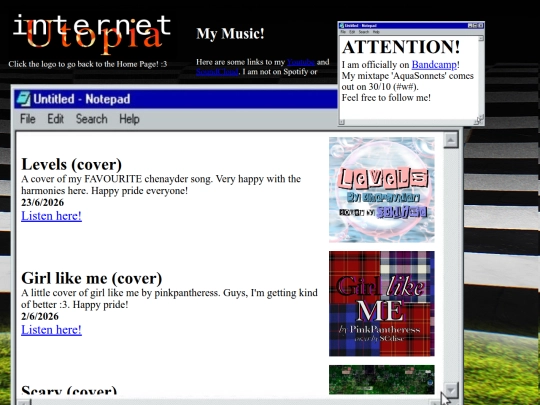This screenshot has width=540, height=405.
Task: Open Help menu in large Notepad window
Action: pos(129,119)
